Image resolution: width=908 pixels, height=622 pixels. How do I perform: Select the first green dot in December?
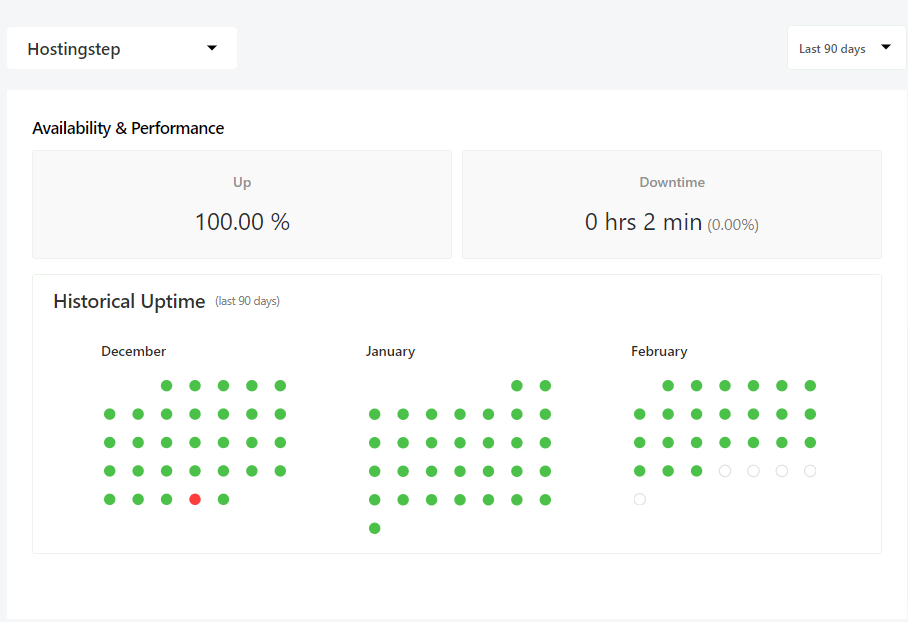coord(167,386)
